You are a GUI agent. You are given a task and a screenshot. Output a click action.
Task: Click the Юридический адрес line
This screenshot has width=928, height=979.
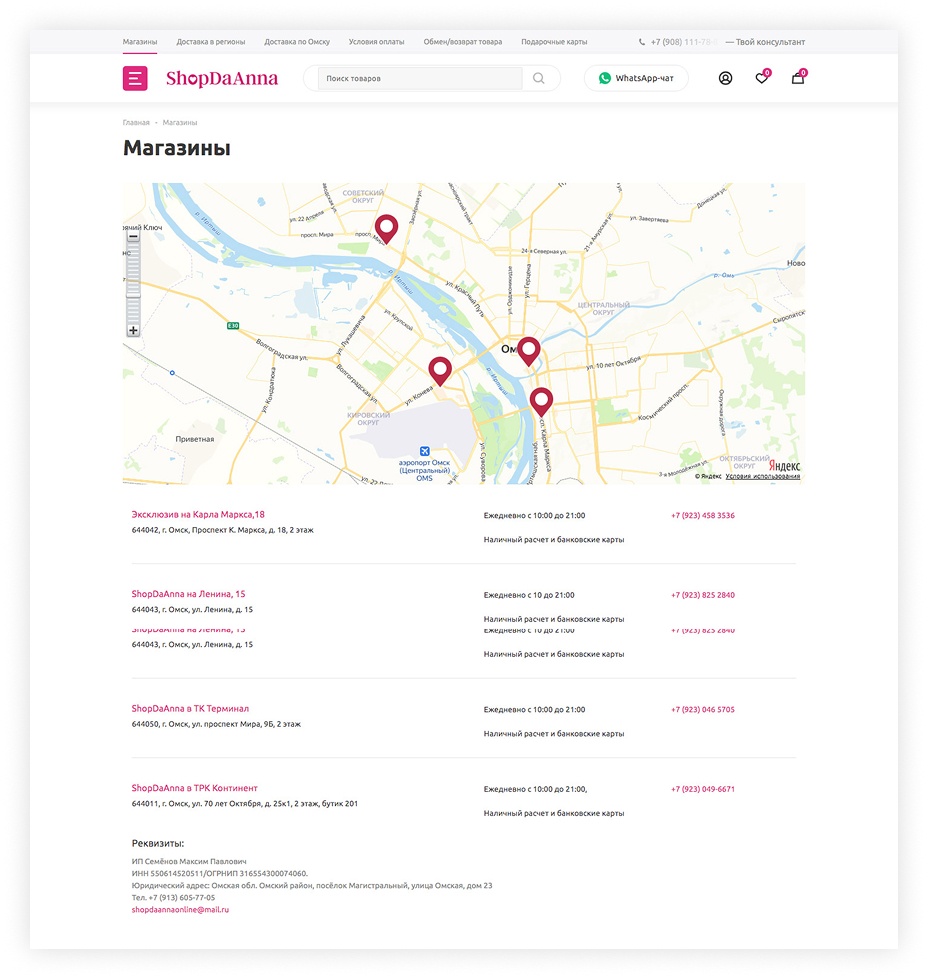(312, 885)
